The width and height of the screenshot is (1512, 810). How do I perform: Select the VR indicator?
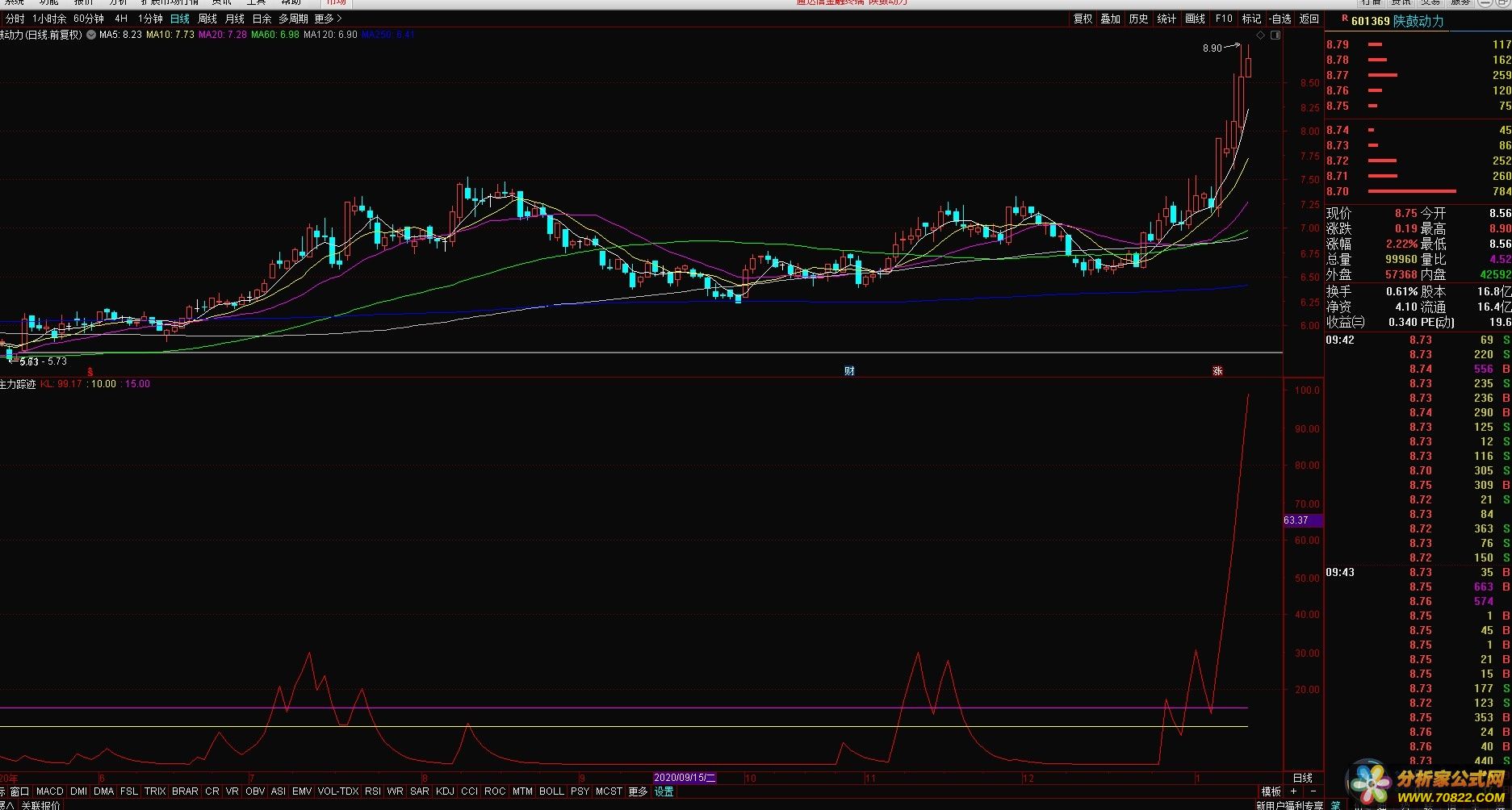coord(232,791)
